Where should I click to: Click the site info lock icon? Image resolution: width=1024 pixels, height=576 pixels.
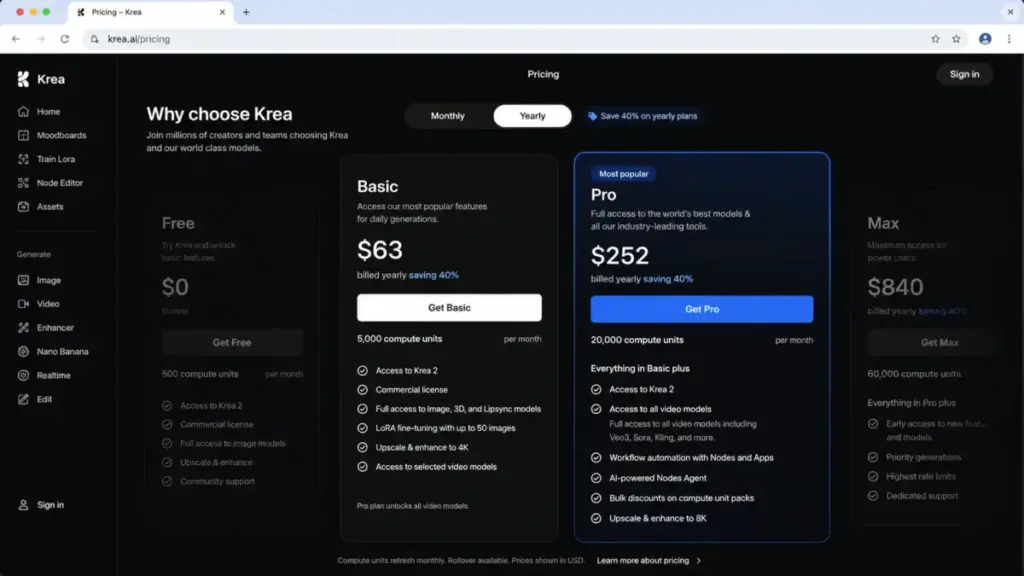click(95, 39)
